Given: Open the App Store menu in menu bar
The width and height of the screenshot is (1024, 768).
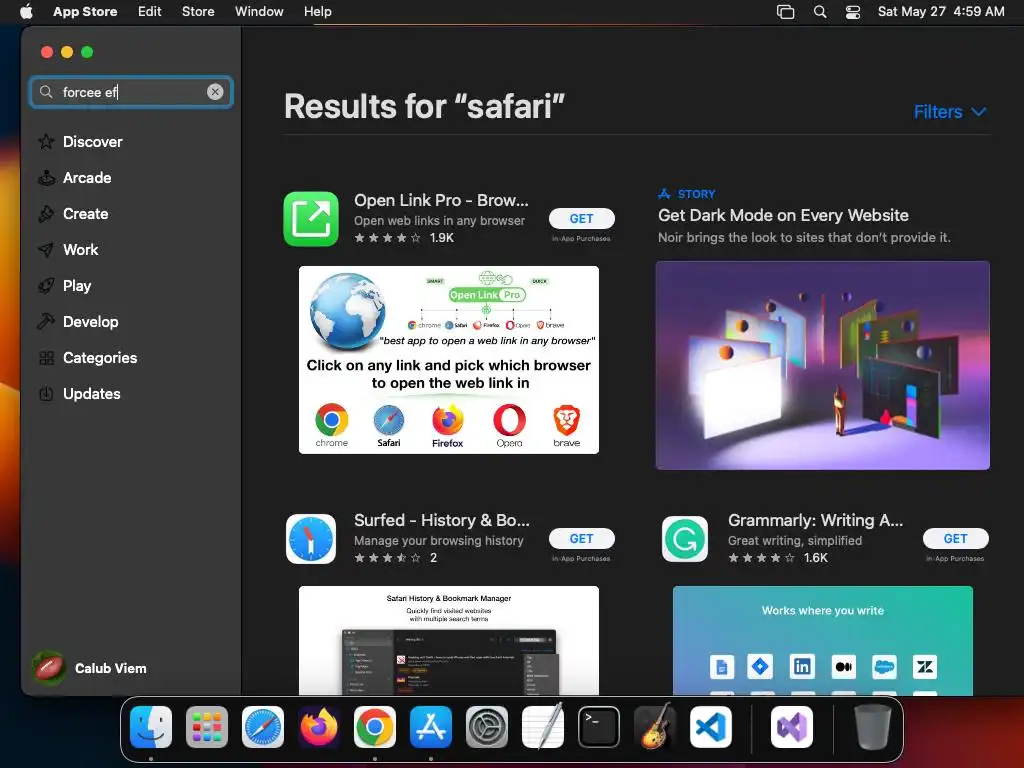Looking at the screenshot, I should [85, 11].
